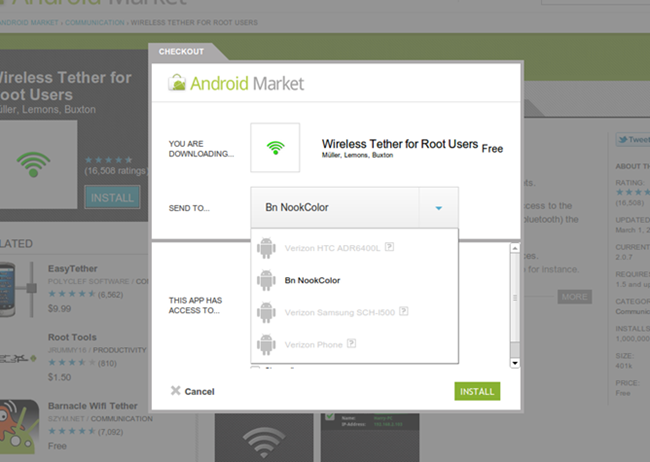The width and height of the screenshot is (650, 462).
Task: Click Android robot icon beside Verizon Samsung SCH-I500
Action: point(266,312)
